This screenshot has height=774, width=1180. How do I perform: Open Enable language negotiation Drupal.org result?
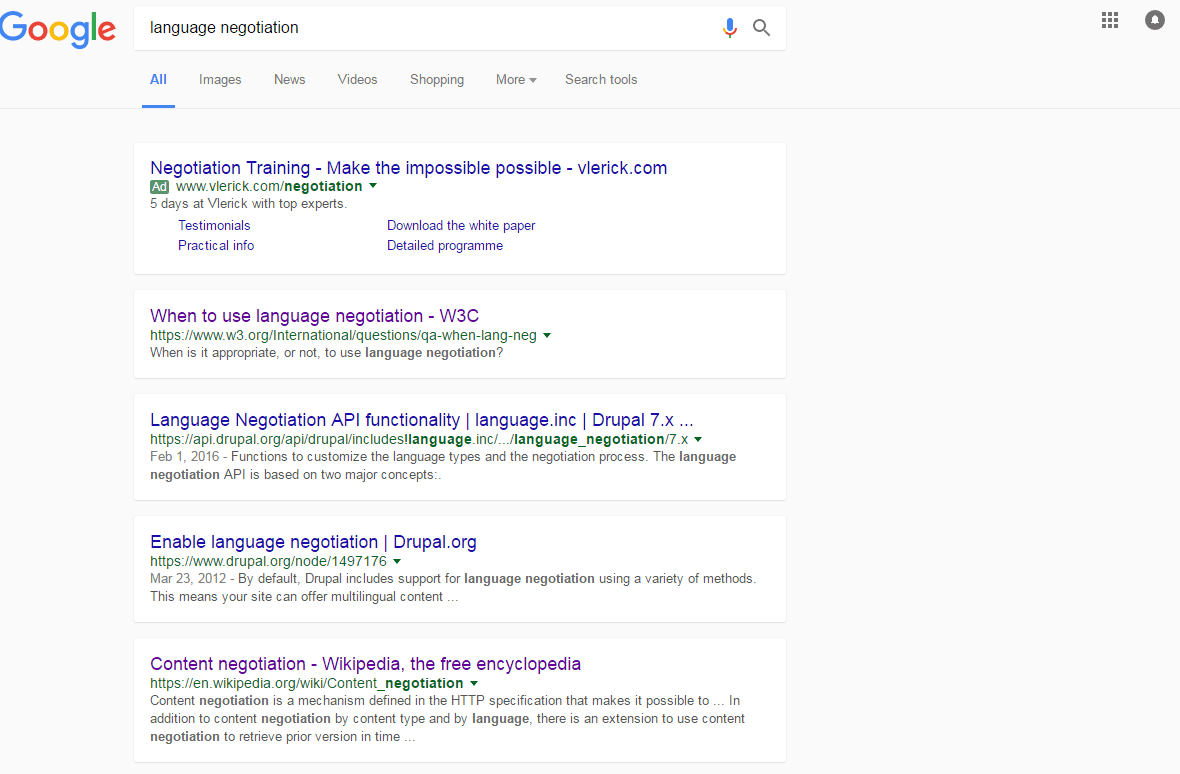[313, 542]
